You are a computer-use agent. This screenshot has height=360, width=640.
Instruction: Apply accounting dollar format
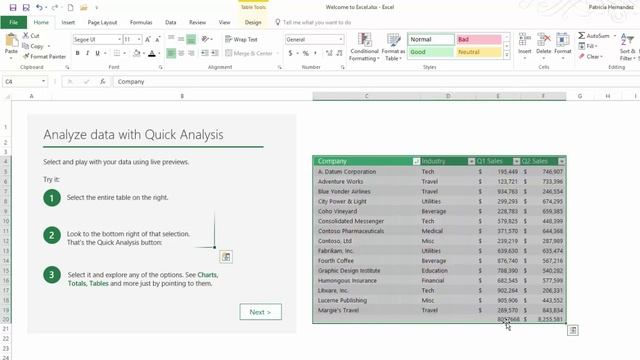pyautogui.click(x=290, y=53)
